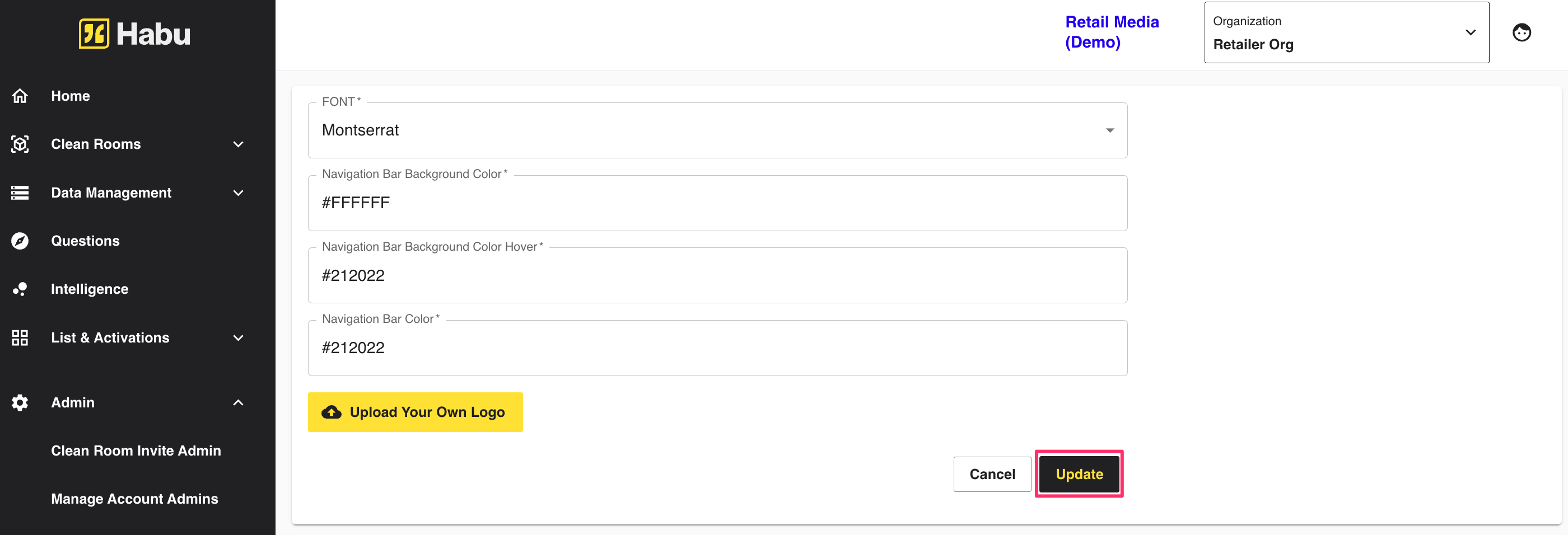
Task: Go to Manage Account Admins
Action: click(134, 499)
